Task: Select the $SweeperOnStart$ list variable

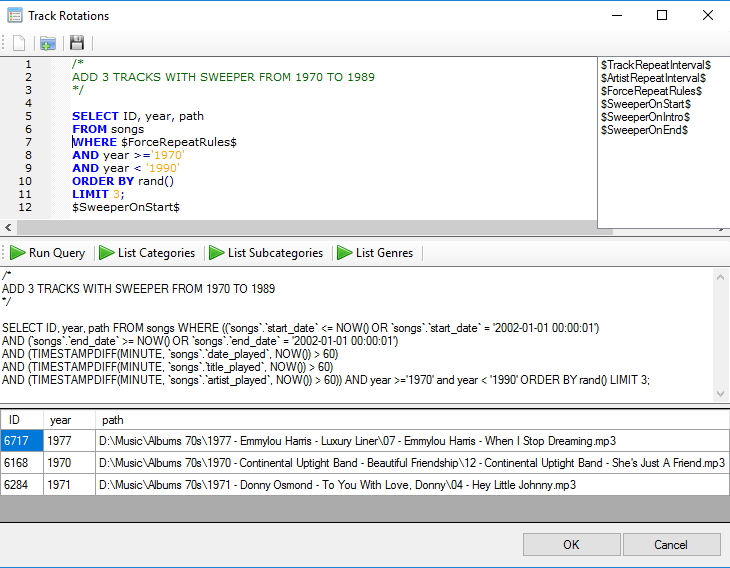Action: coord(646,104)
